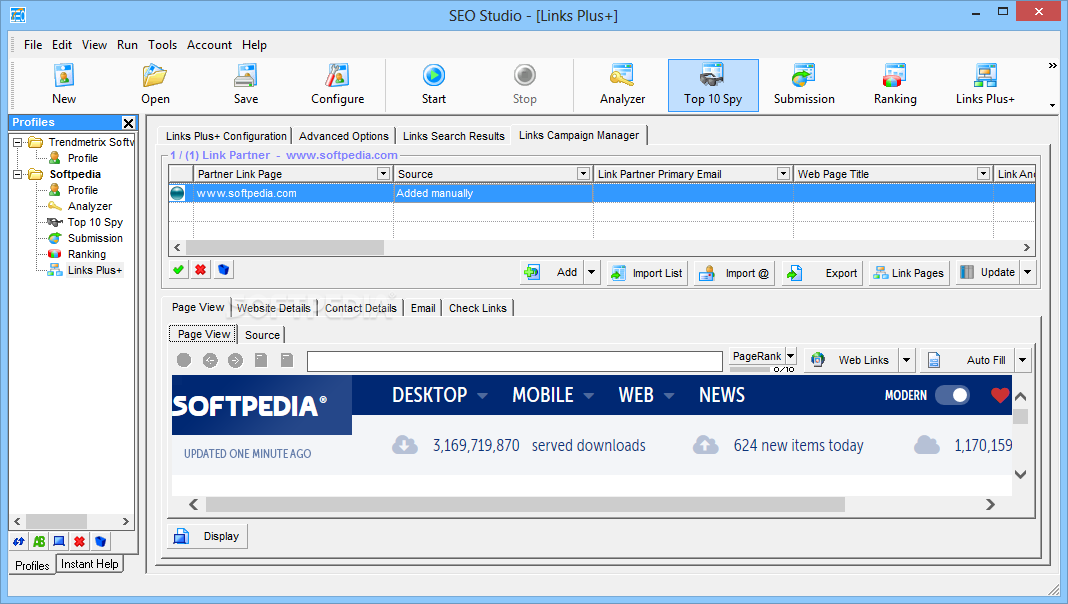Switch to the Check Links tab

[x=477, y=308]
